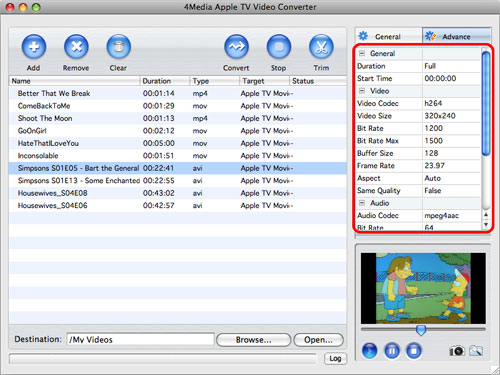Click the Open... destination button
This screenshot has height=375, width=500.
coord(318,340)
